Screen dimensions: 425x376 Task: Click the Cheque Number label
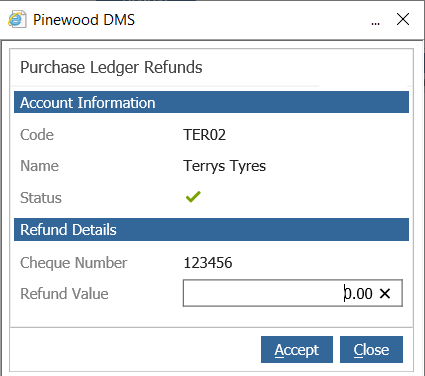pyautogui.click(x=74, y=263)
